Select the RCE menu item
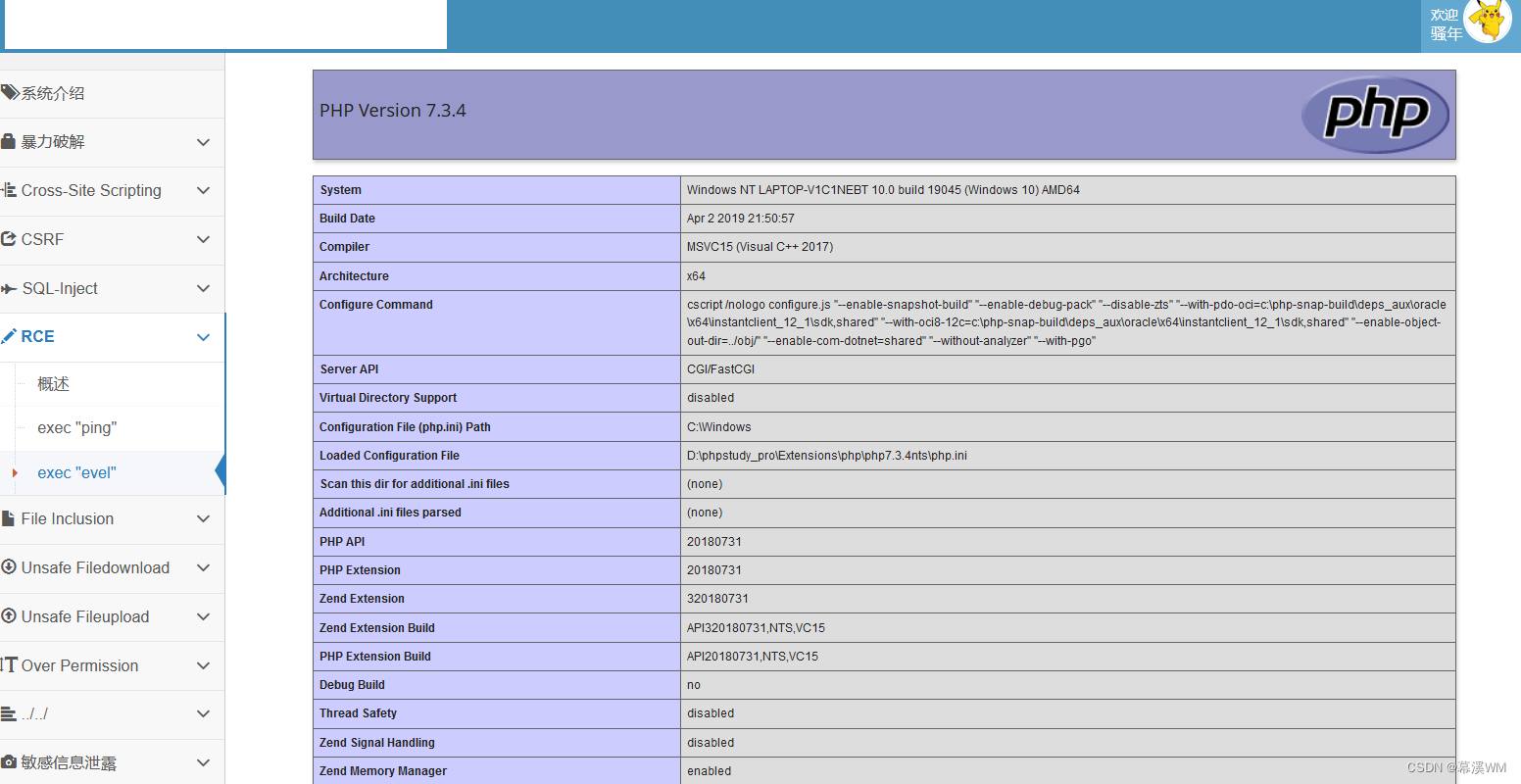Image resolution: width=1521 pixels, height=784 pixels. click(112, 336)
